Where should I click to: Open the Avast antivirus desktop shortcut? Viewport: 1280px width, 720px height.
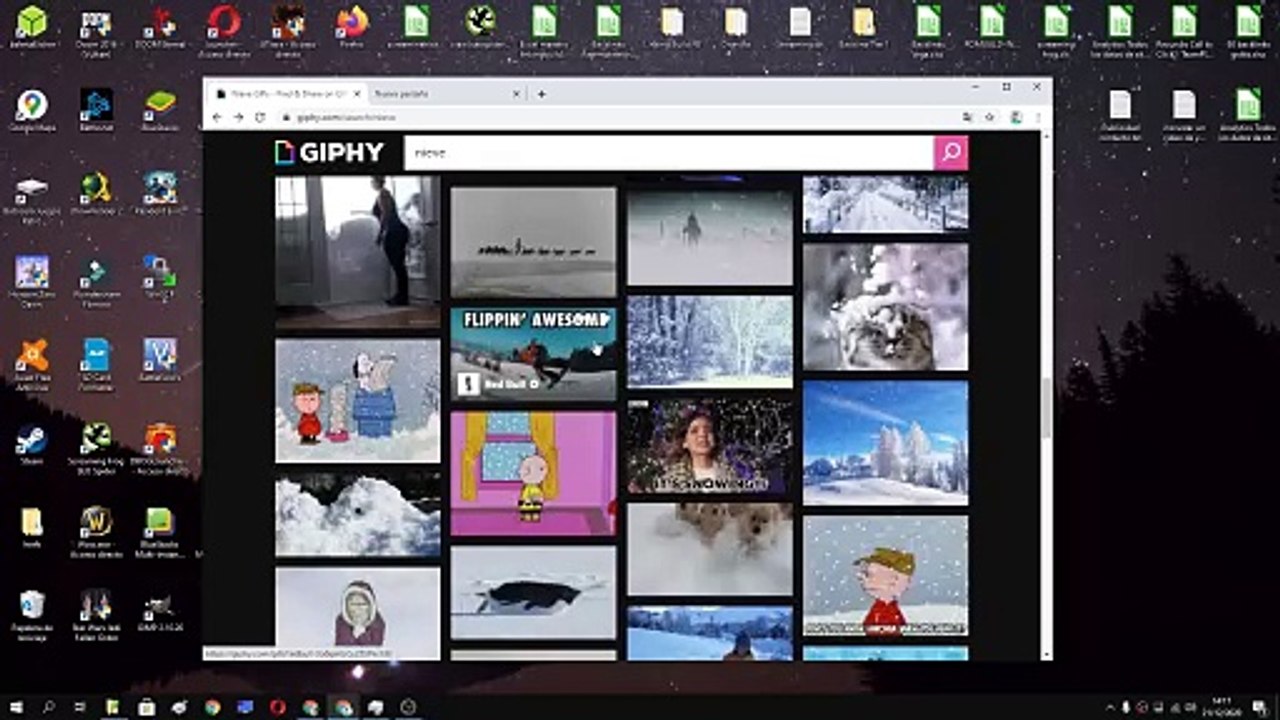tap(31, 361)
